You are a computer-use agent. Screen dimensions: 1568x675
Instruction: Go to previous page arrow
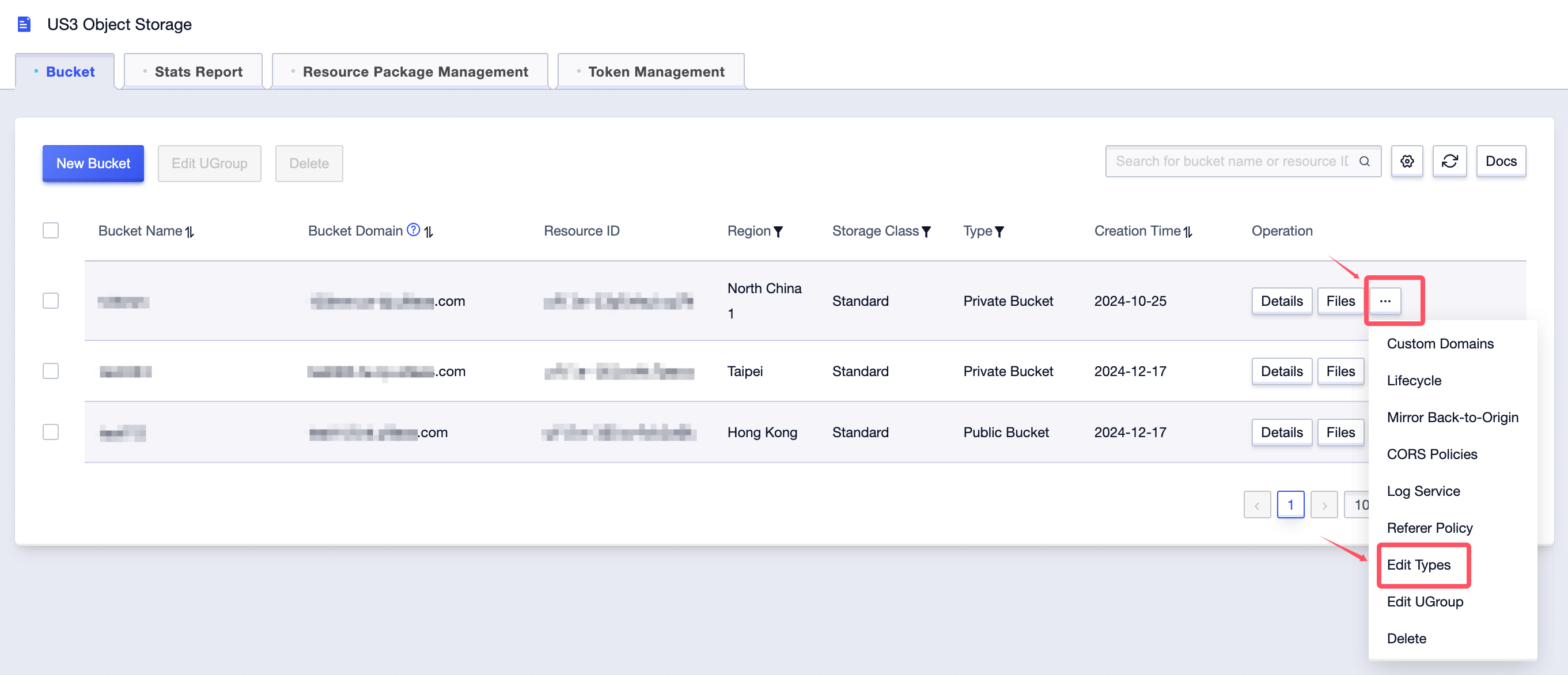(x=1257, y=505)
